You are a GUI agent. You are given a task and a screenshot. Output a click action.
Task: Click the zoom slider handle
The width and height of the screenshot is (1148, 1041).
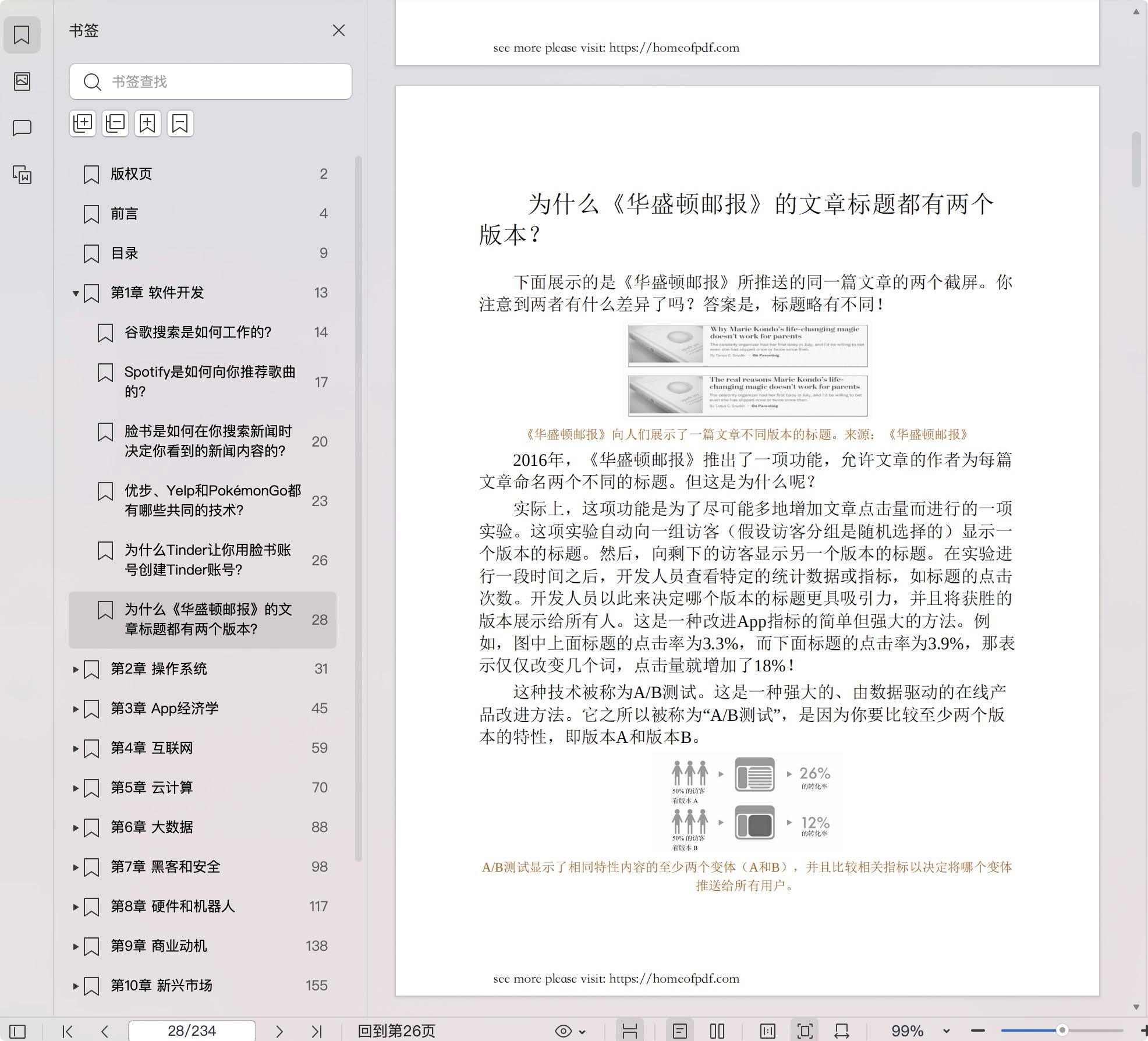[x=1062, y=1030]
